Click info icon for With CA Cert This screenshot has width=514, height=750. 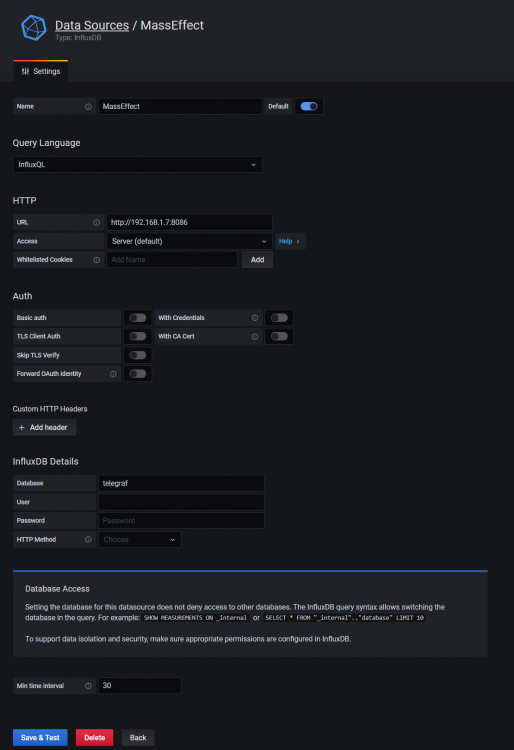pyautogui.click(x=255, y=337)
